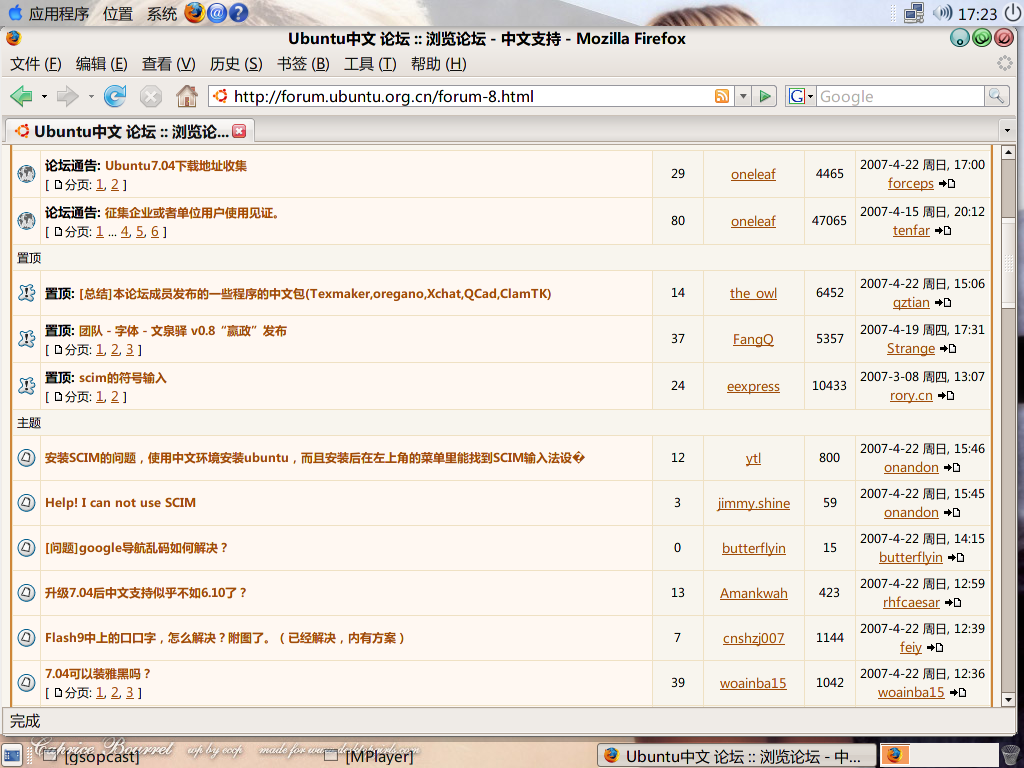Switch to [gsopcast] taskbar window
The width and height of the screenshot is (1024, 768).
pyautogui.click(x=91, y=756)
